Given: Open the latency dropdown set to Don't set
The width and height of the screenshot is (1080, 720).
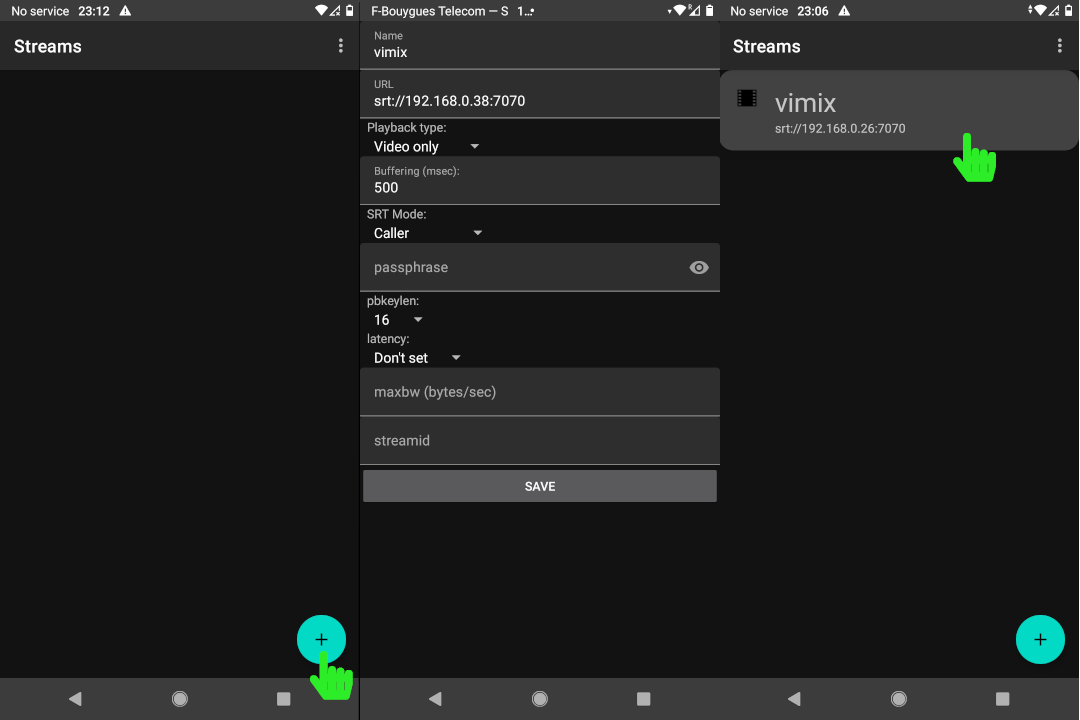Looking at the screenshot, I should [415, 357].
